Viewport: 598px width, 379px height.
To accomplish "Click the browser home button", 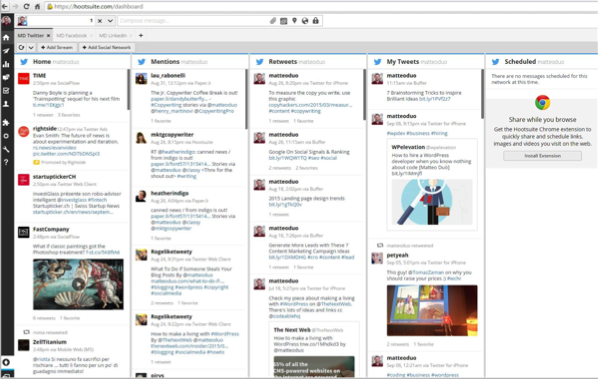I will coord(37,6).
